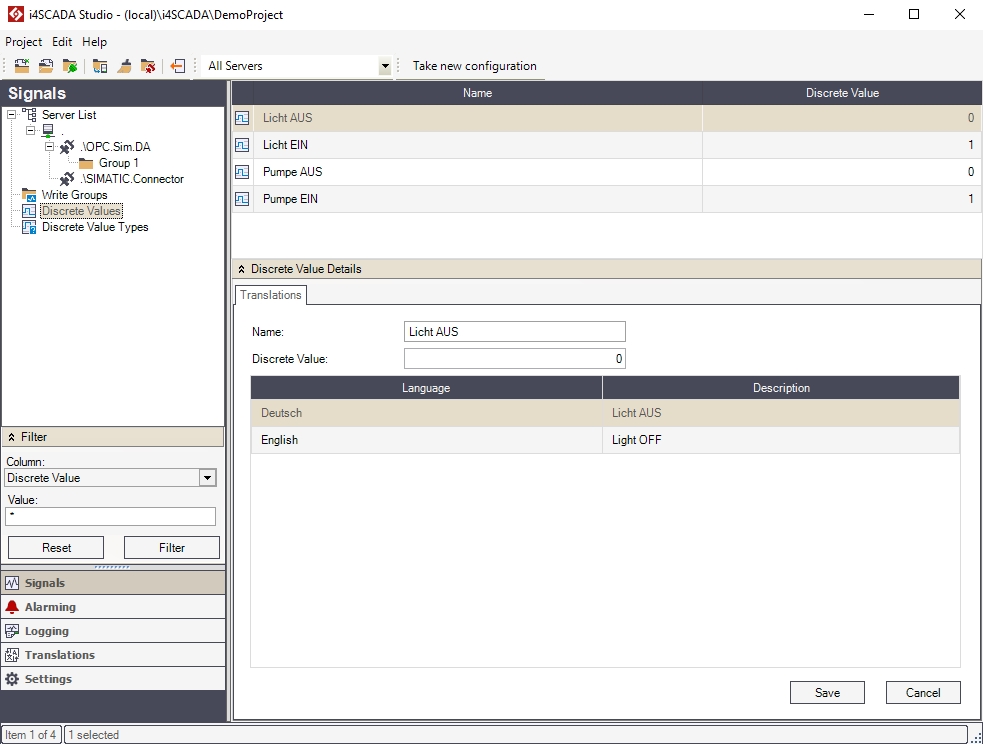Open the Project menu
Screen dimensions: 983x744
click(23, 42)
